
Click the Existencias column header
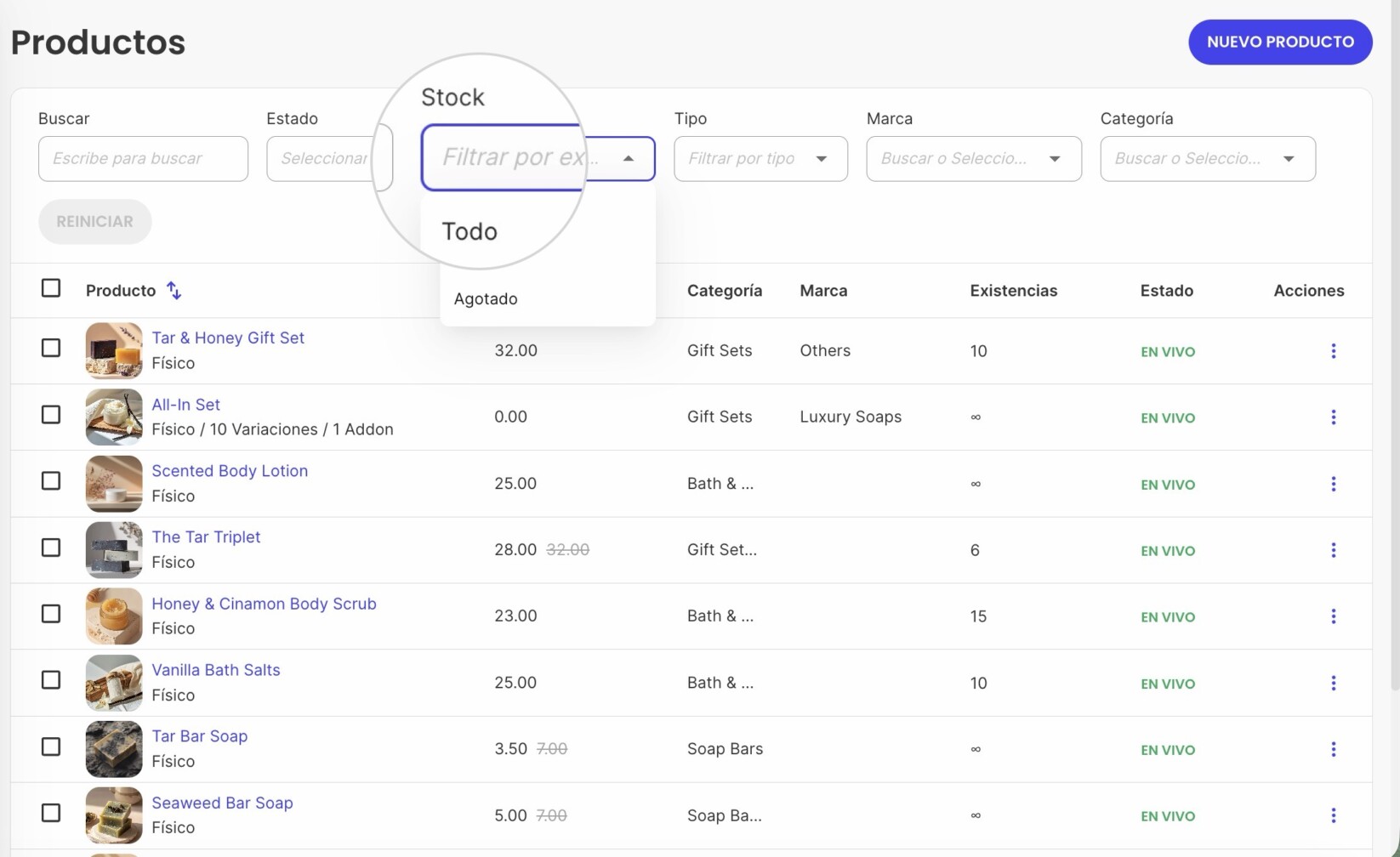[1013, 291]
